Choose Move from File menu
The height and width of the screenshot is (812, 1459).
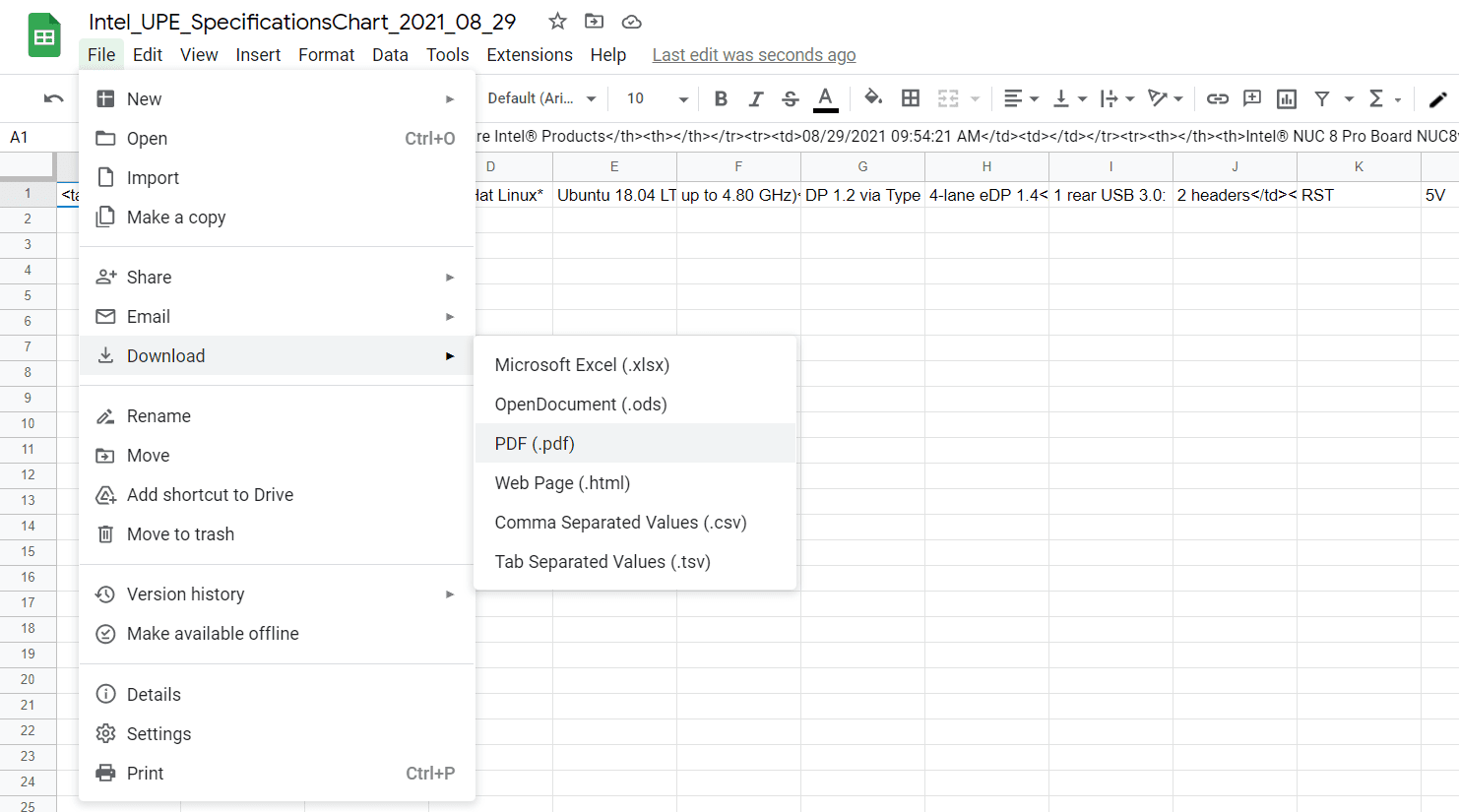(277, 455)
